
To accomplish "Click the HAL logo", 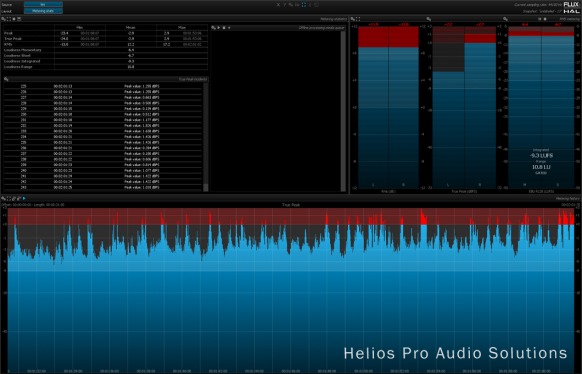I will [571, 12].
